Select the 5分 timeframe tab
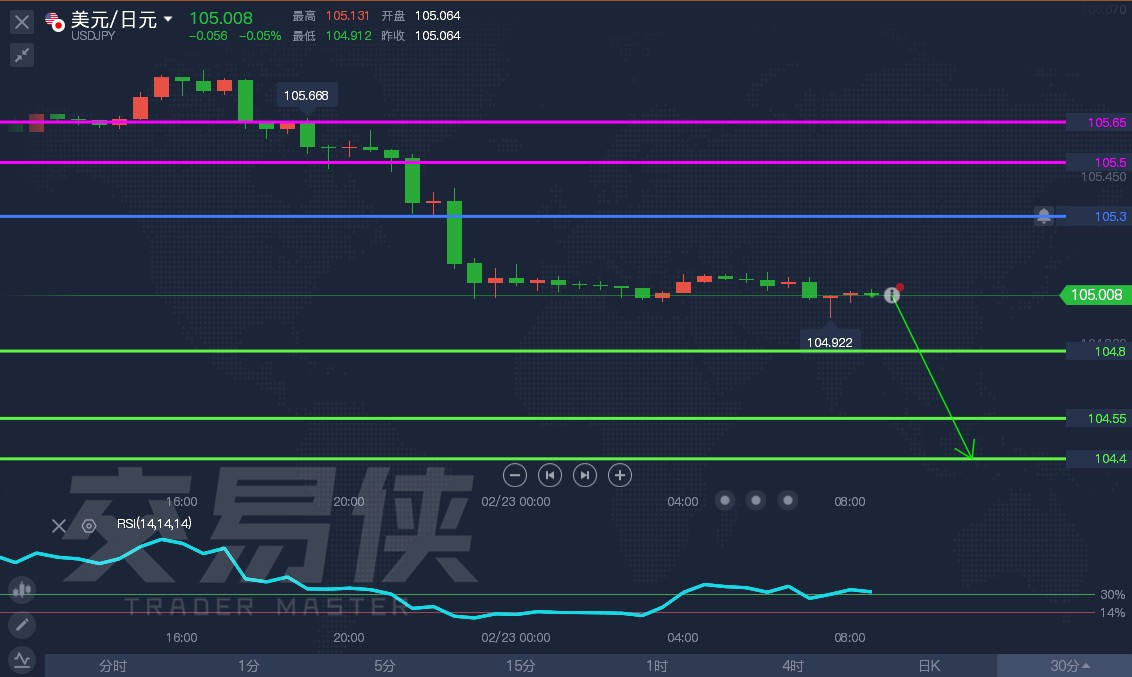Image resolution: width=1132 pixels, height=677 pixels. pyautogui.click(x=385, y=665)
